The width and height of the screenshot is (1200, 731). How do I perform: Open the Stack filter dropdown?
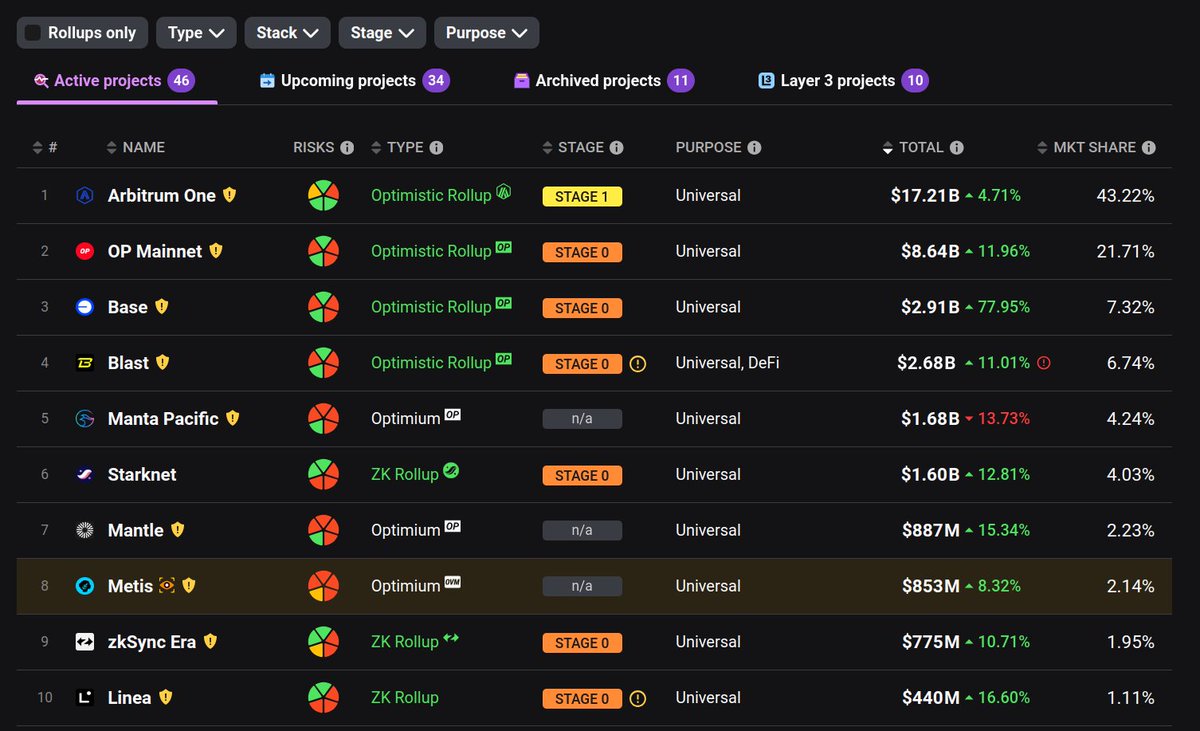point(287,33)
